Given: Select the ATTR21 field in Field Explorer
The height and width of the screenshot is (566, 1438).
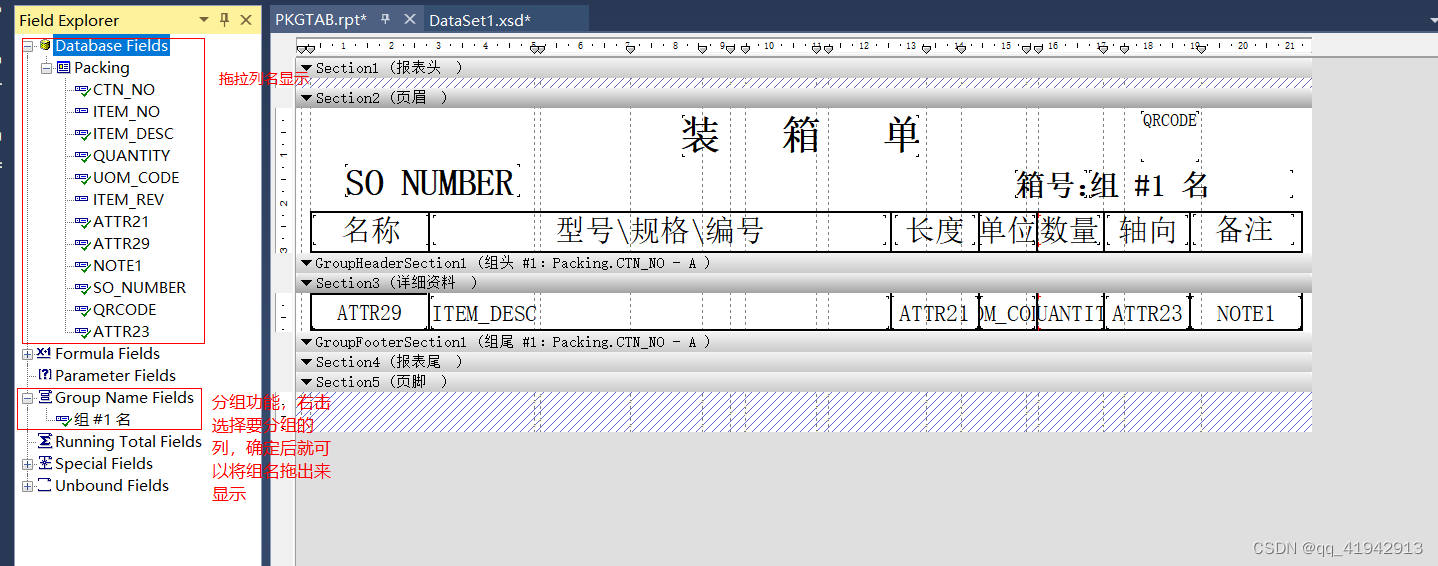Looking at the screenshot, I should tap(121, 222).
